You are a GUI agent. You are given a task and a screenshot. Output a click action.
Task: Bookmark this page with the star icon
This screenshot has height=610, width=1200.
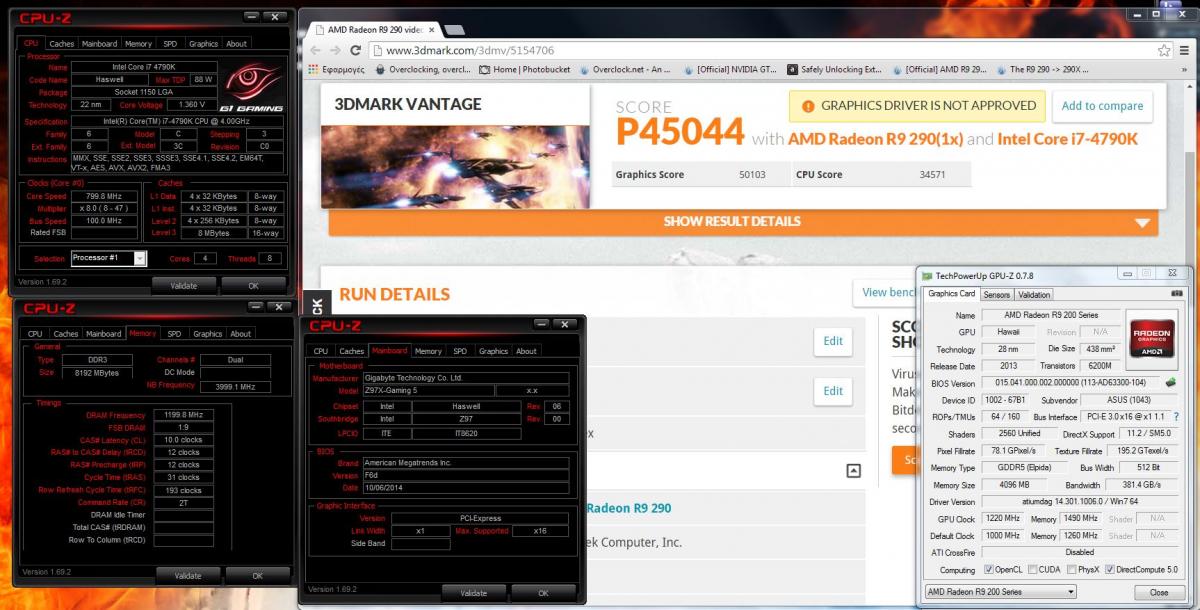(x=1164, y=50)
